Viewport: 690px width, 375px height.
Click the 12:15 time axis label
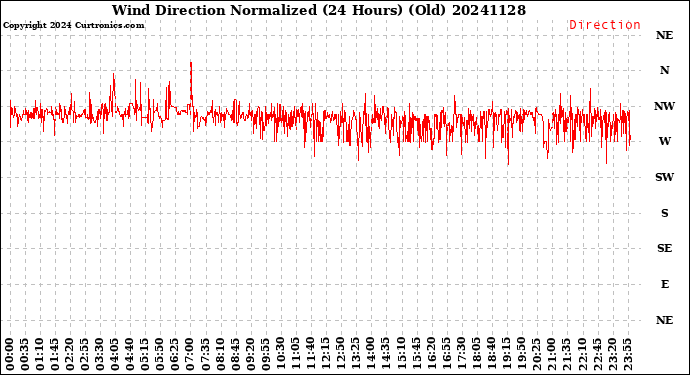[x=325, y=355]
